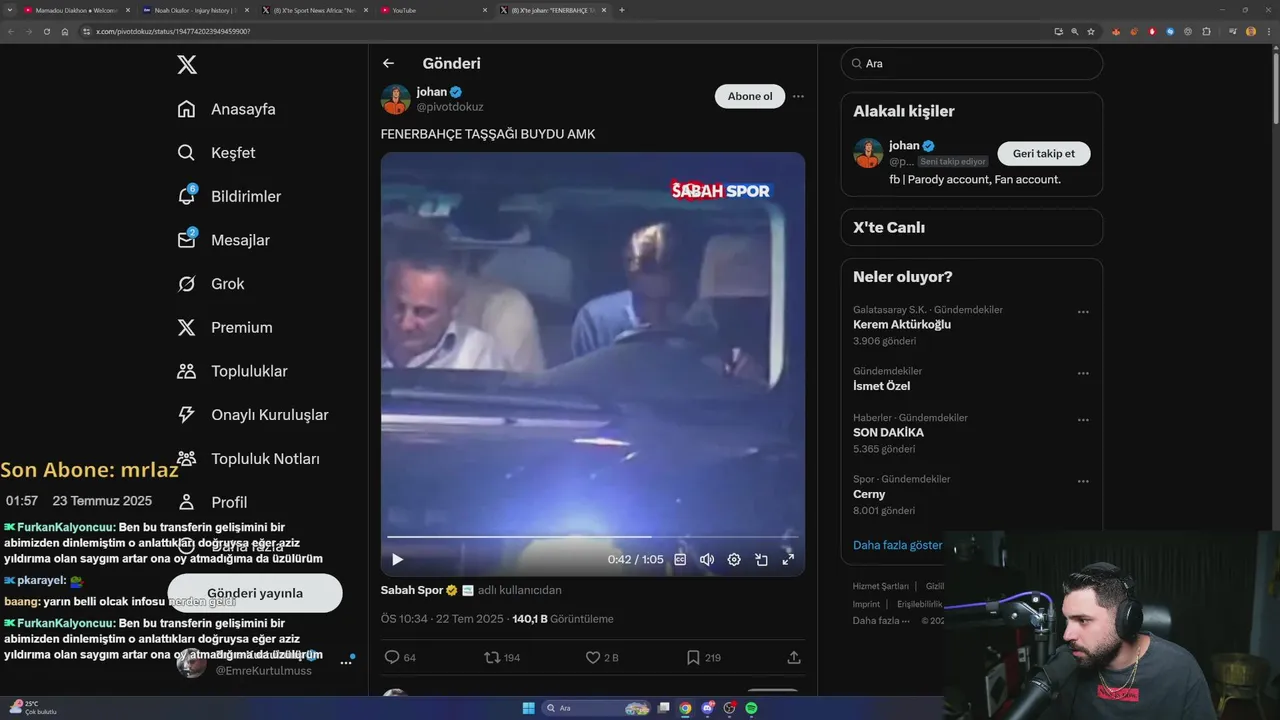The width and height of the screenshot is (1280, 720).
Task: Switch to the YouTube browser tab
Action: pos(432,10)
